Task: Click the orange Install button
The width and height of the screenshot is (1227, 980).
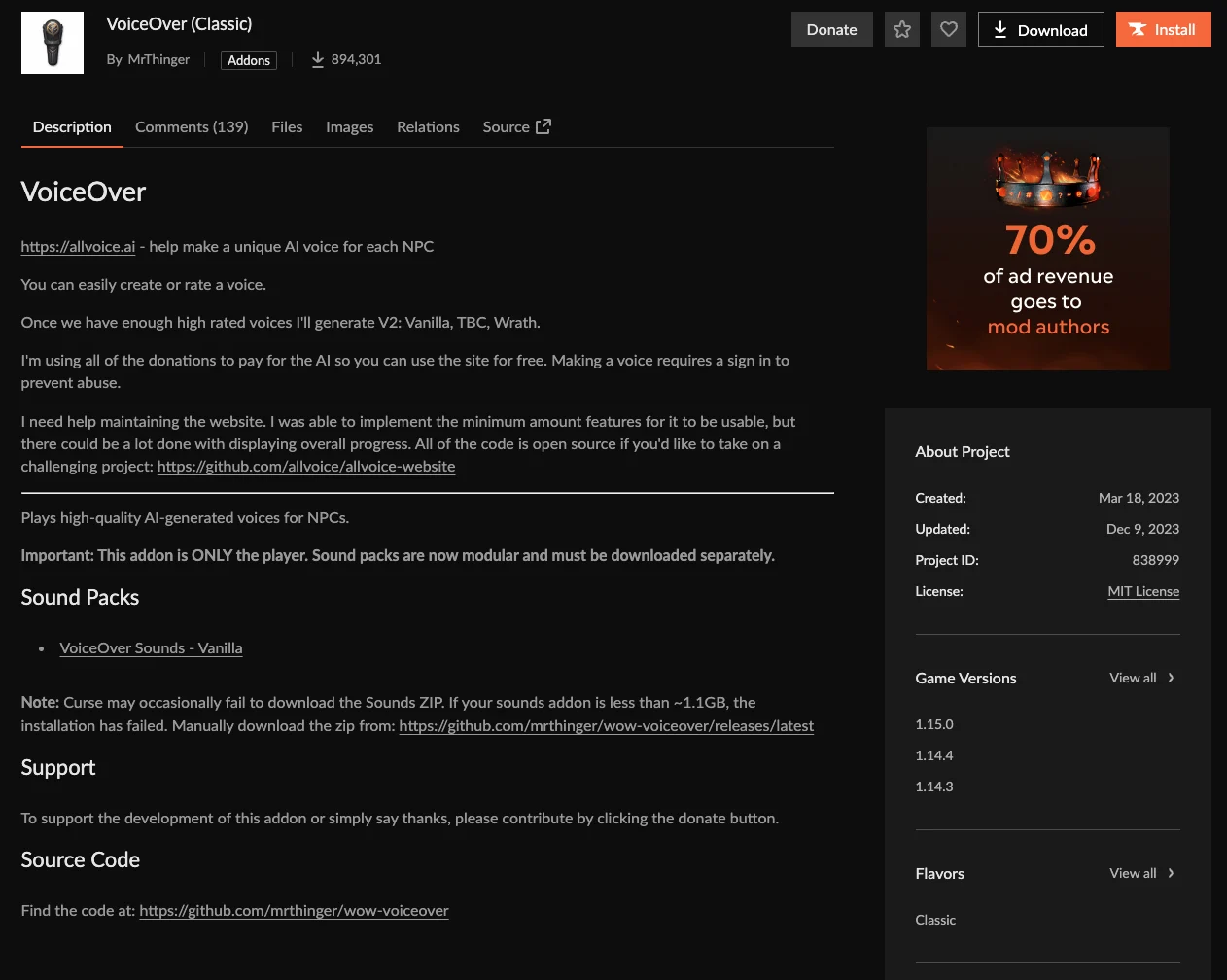Action: [1163, 29]
